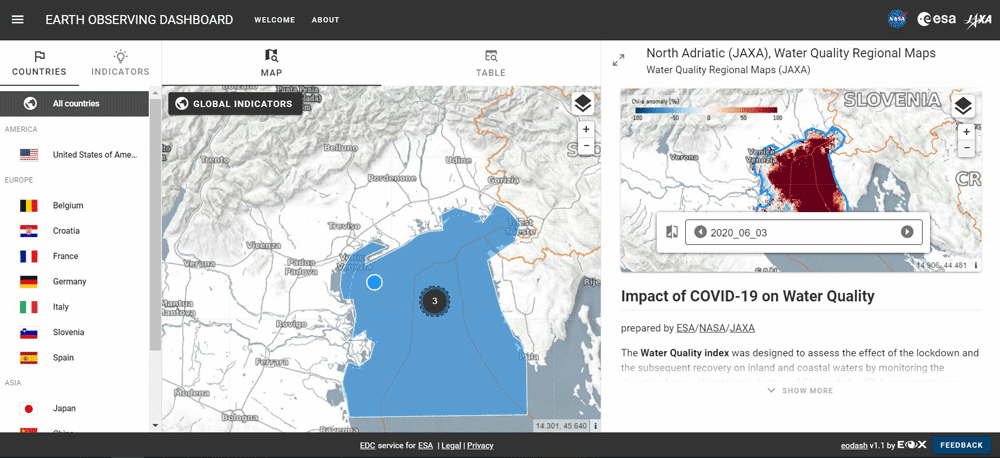Switch to Map tab
Viewport: 1000px width, 458px height.
tap(272, 64)
